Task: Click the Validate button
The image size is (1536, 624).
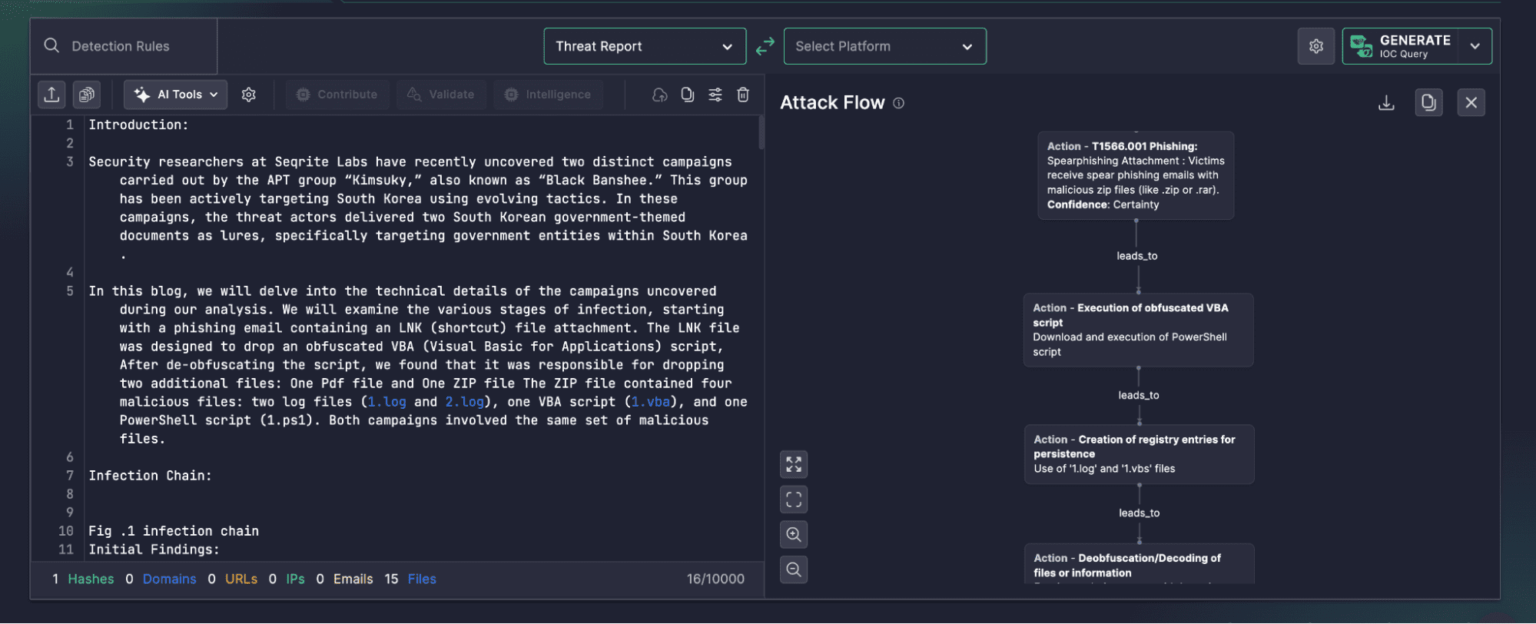Action: coord(441,94)
